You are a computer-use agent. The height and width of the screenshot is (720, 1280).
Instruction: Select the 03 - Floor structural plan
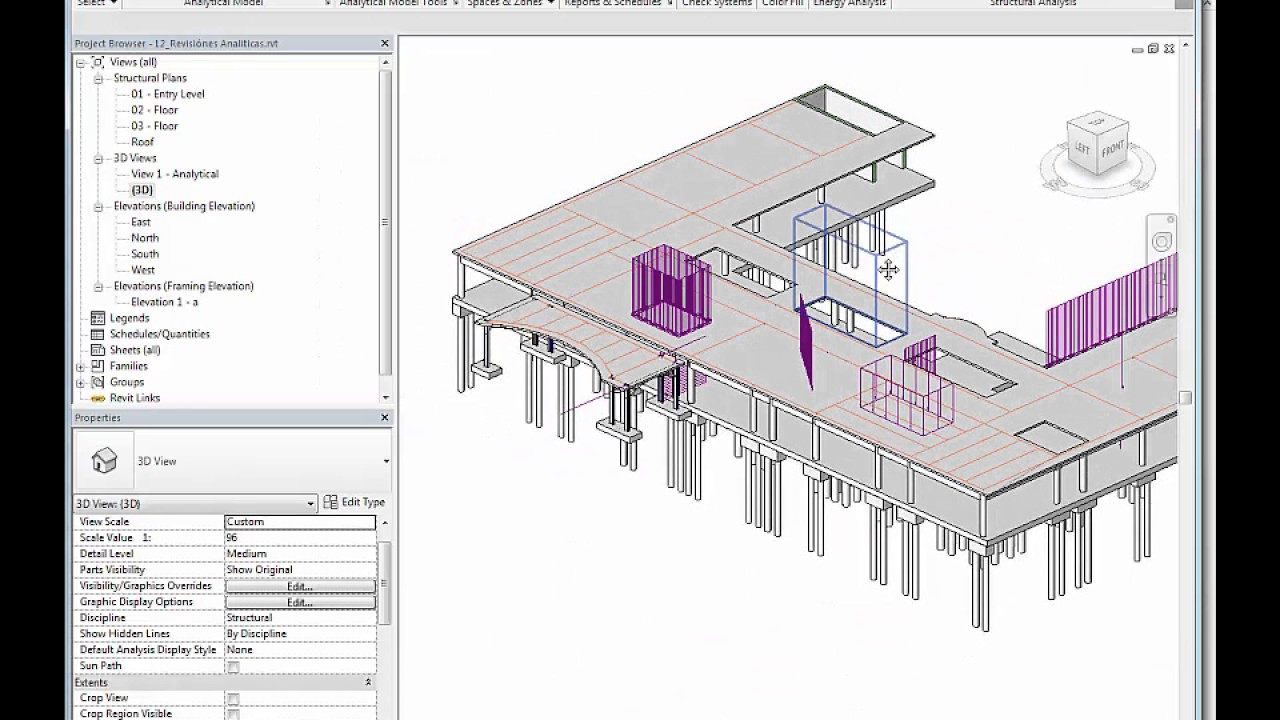click(154, 126)
